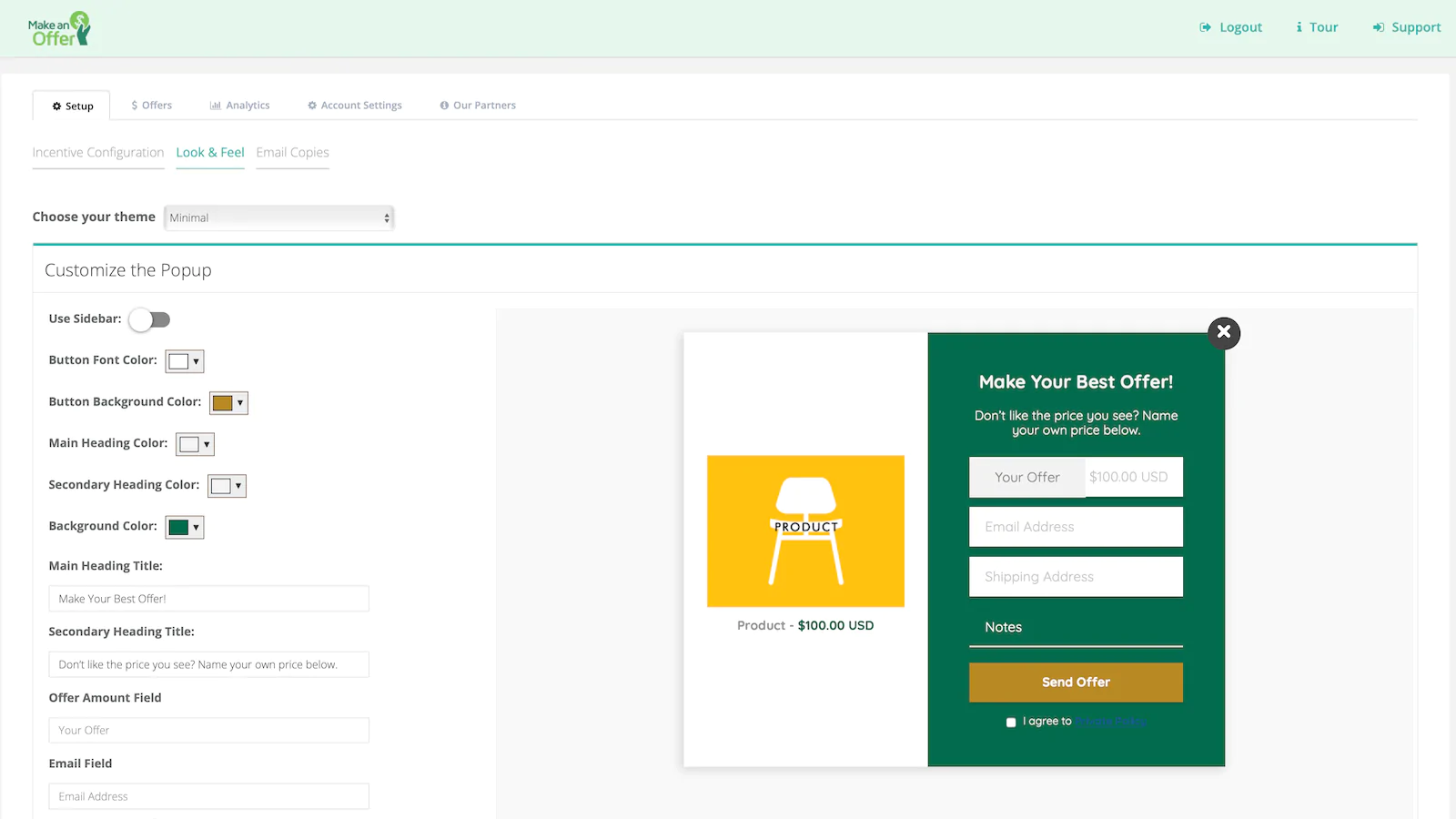Click the green Background Color swatch
Image resolution: width=1456 pixels, height=819 pixels.
pos(178,528)
